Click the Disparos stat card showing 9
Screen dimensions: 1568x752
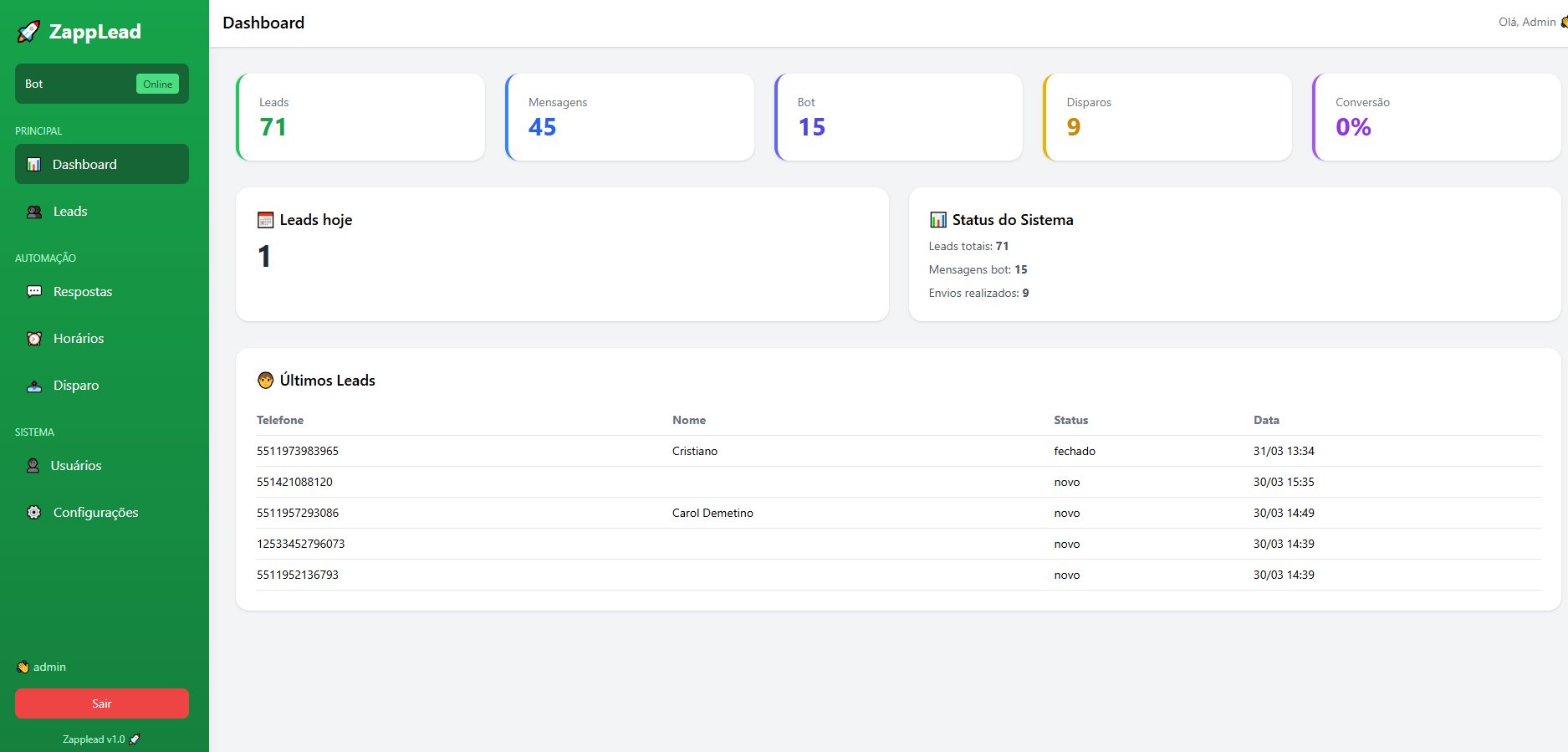(x=1167, y=117)
